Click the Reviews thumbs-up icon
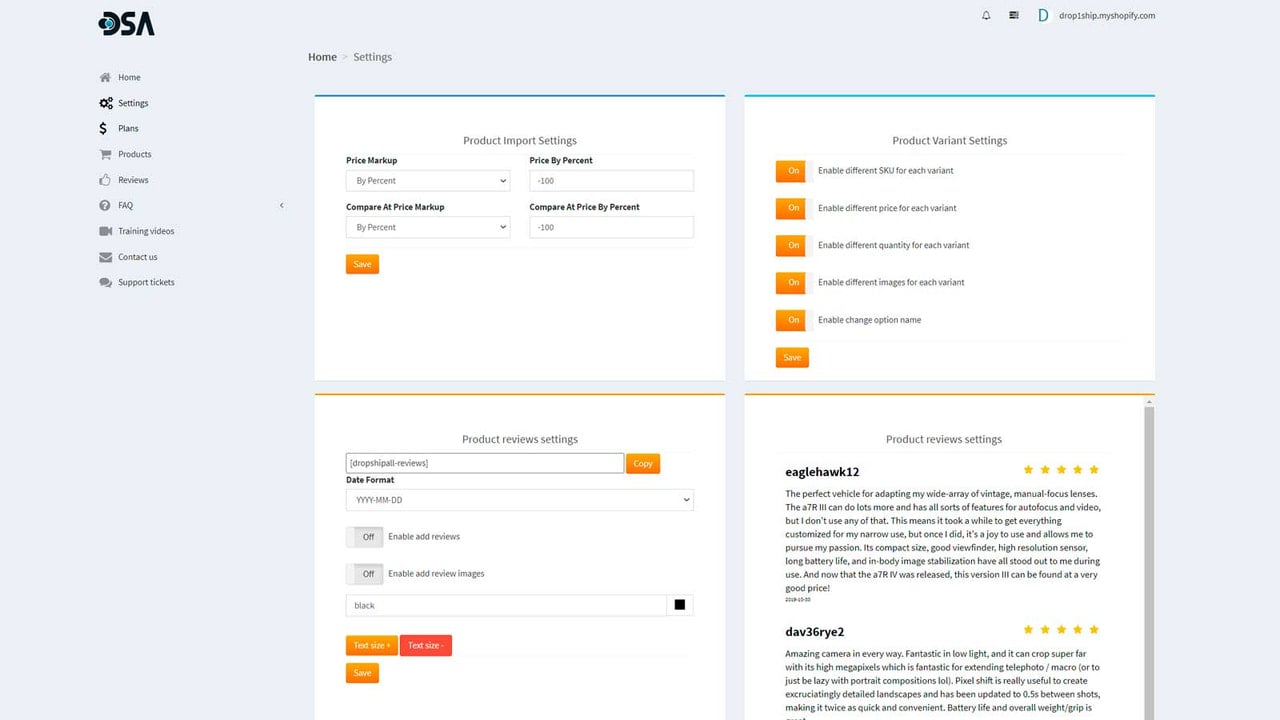 (x=105, y=180)
